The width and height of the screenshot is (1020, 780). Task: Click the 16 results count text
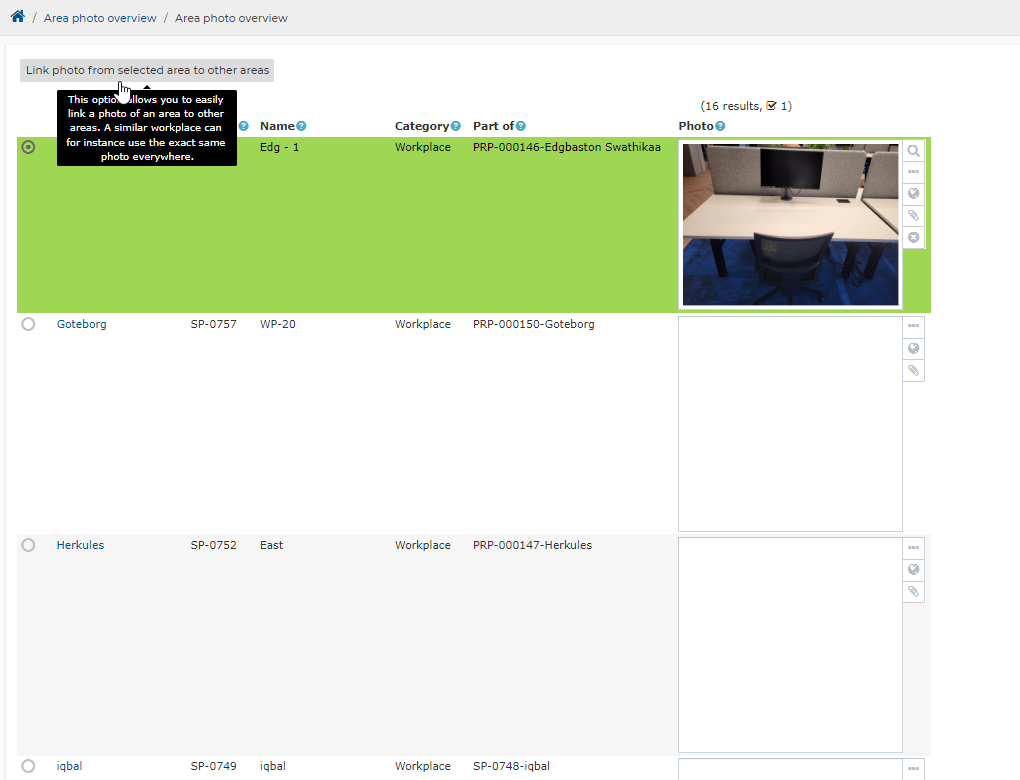point(746,106)
